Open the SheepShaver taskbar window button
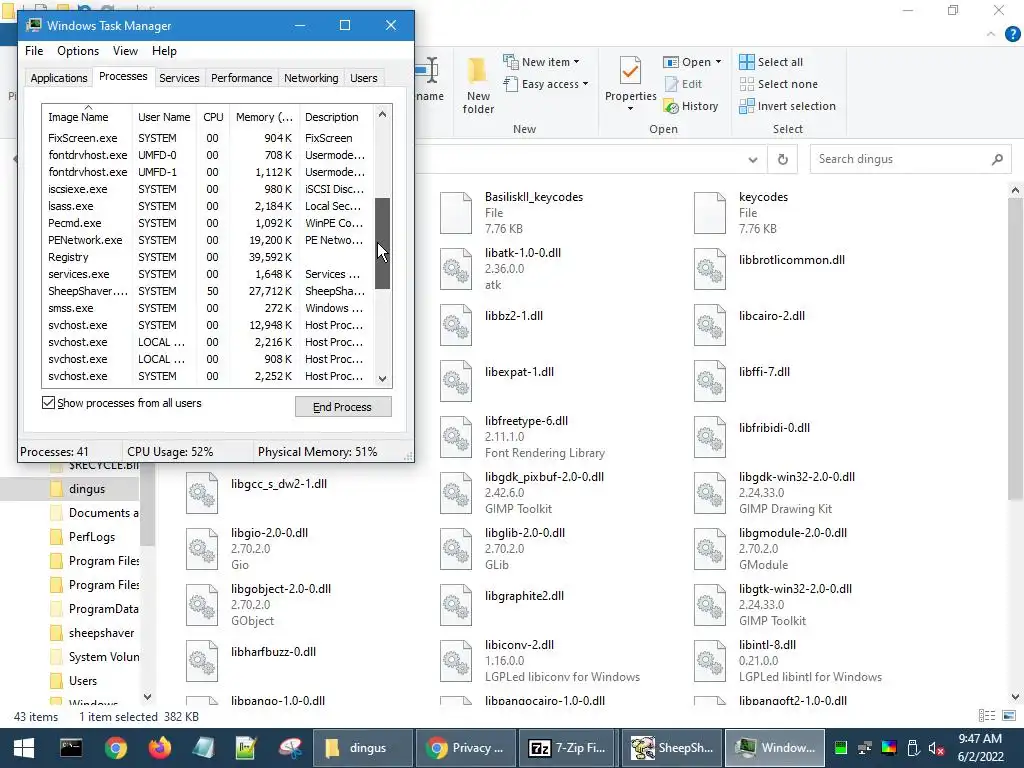Viewport: 1024px width, 768px height. pos(671,748)
